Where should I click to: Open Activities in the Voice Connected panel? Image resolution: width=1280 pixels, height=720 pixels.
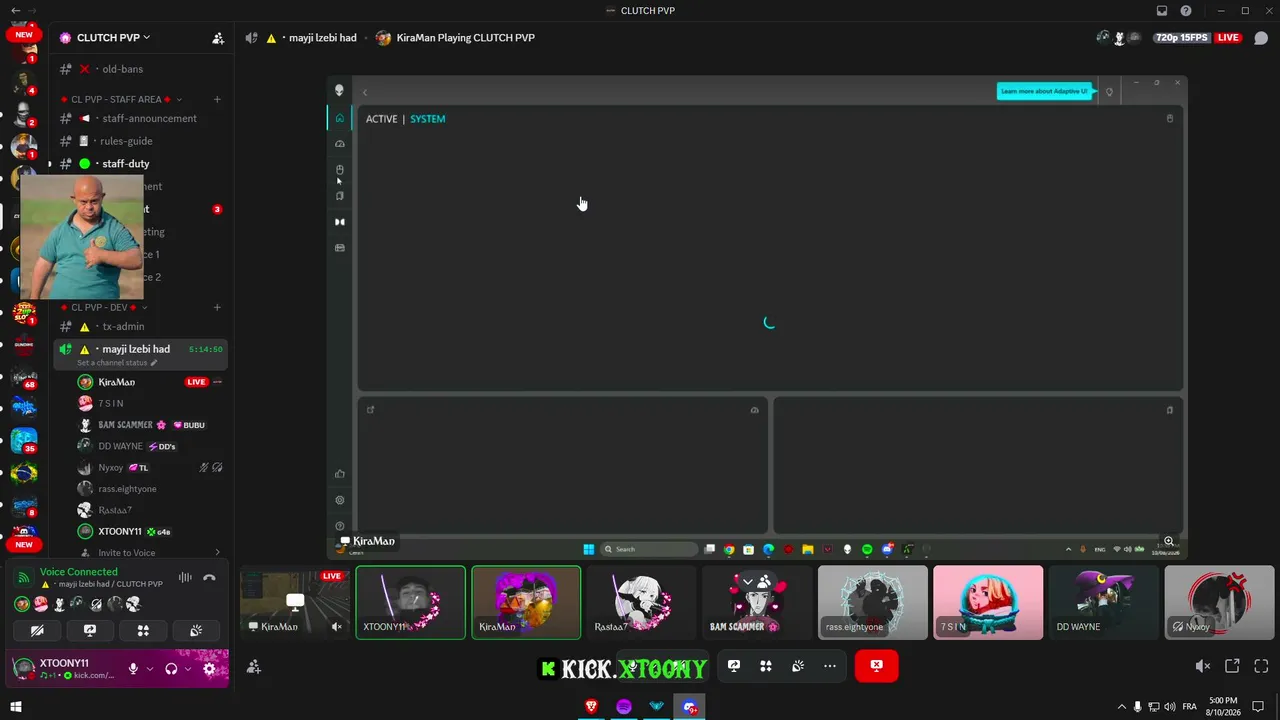pyautogui.click(x=143, y=630)
